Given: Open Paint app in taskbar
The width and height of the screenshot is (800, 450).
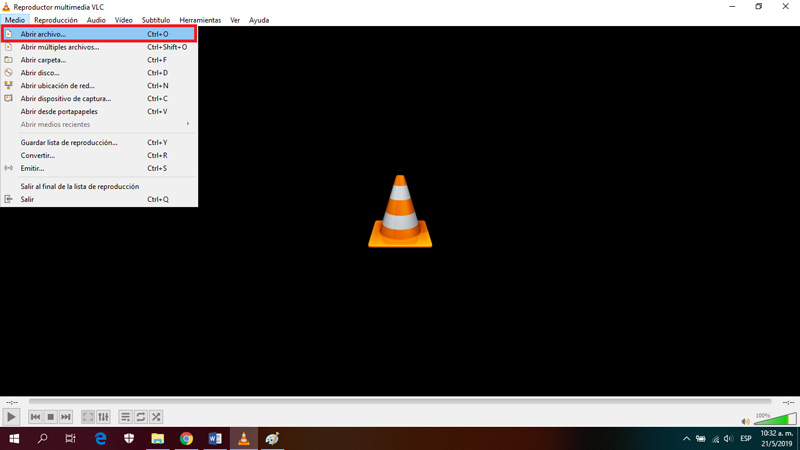Looking at the screenshot, I should 272,439.
